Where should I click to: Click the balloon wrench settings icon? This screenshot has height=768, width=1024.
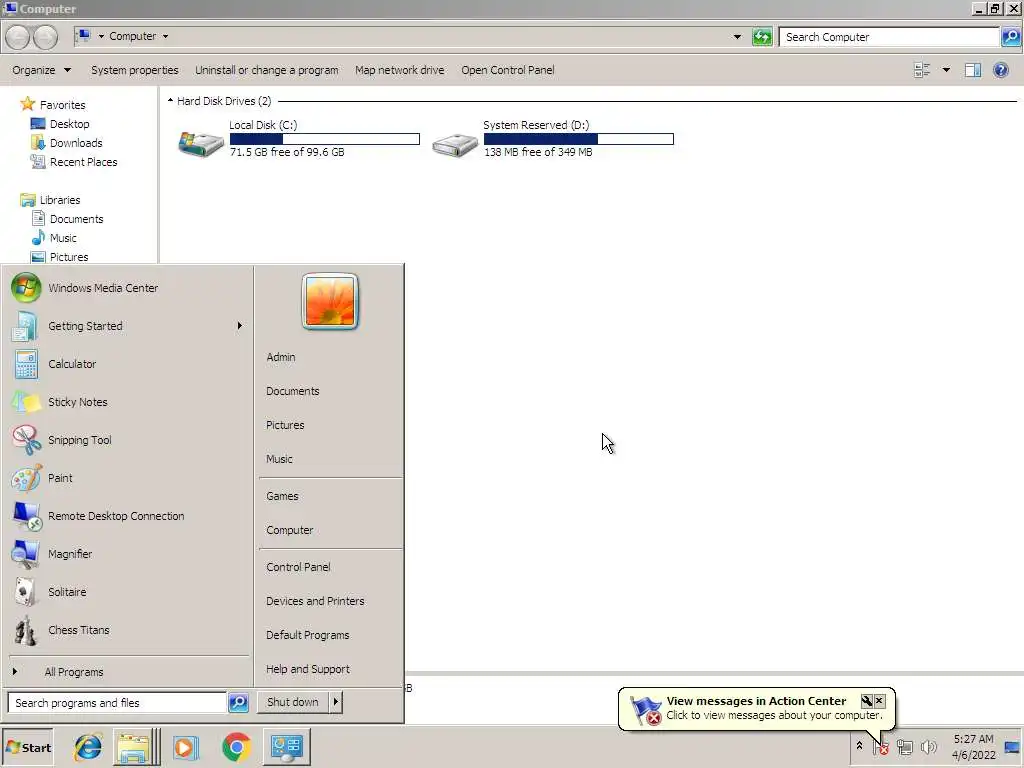pos(867,701)
